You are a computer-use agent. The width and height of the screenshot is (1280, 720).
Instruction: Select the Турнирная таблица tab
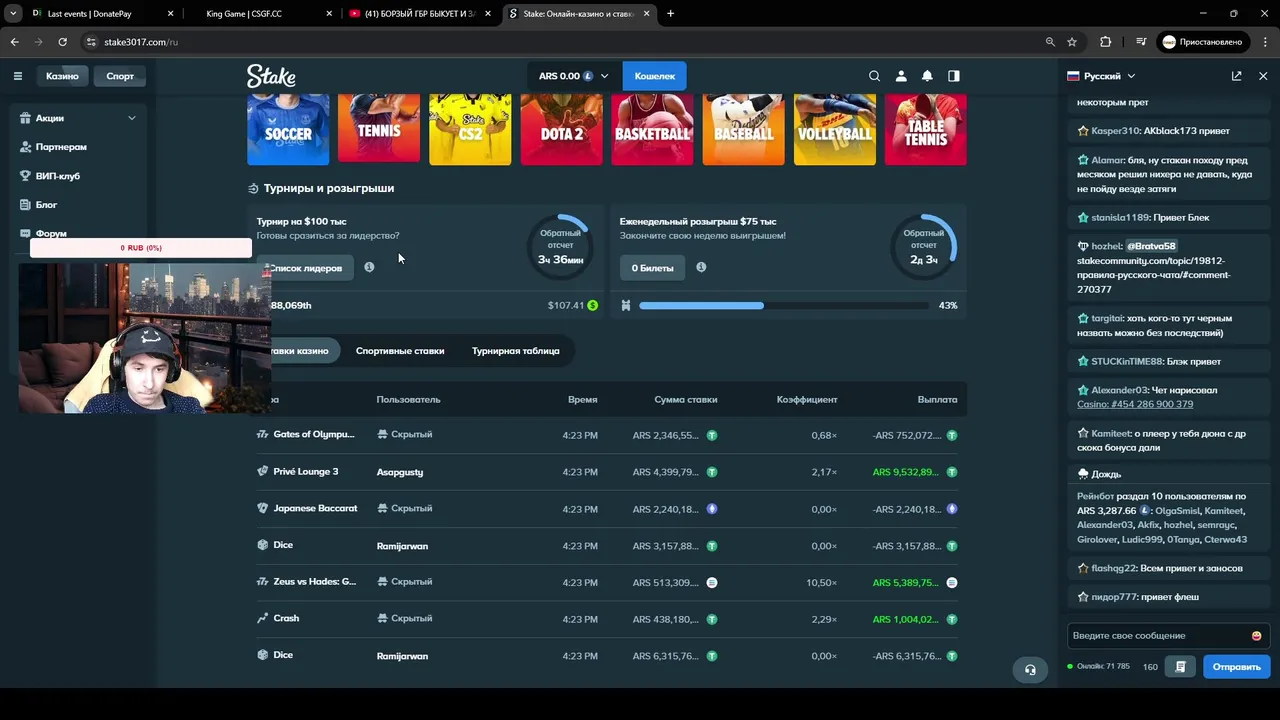pos(516,351)
